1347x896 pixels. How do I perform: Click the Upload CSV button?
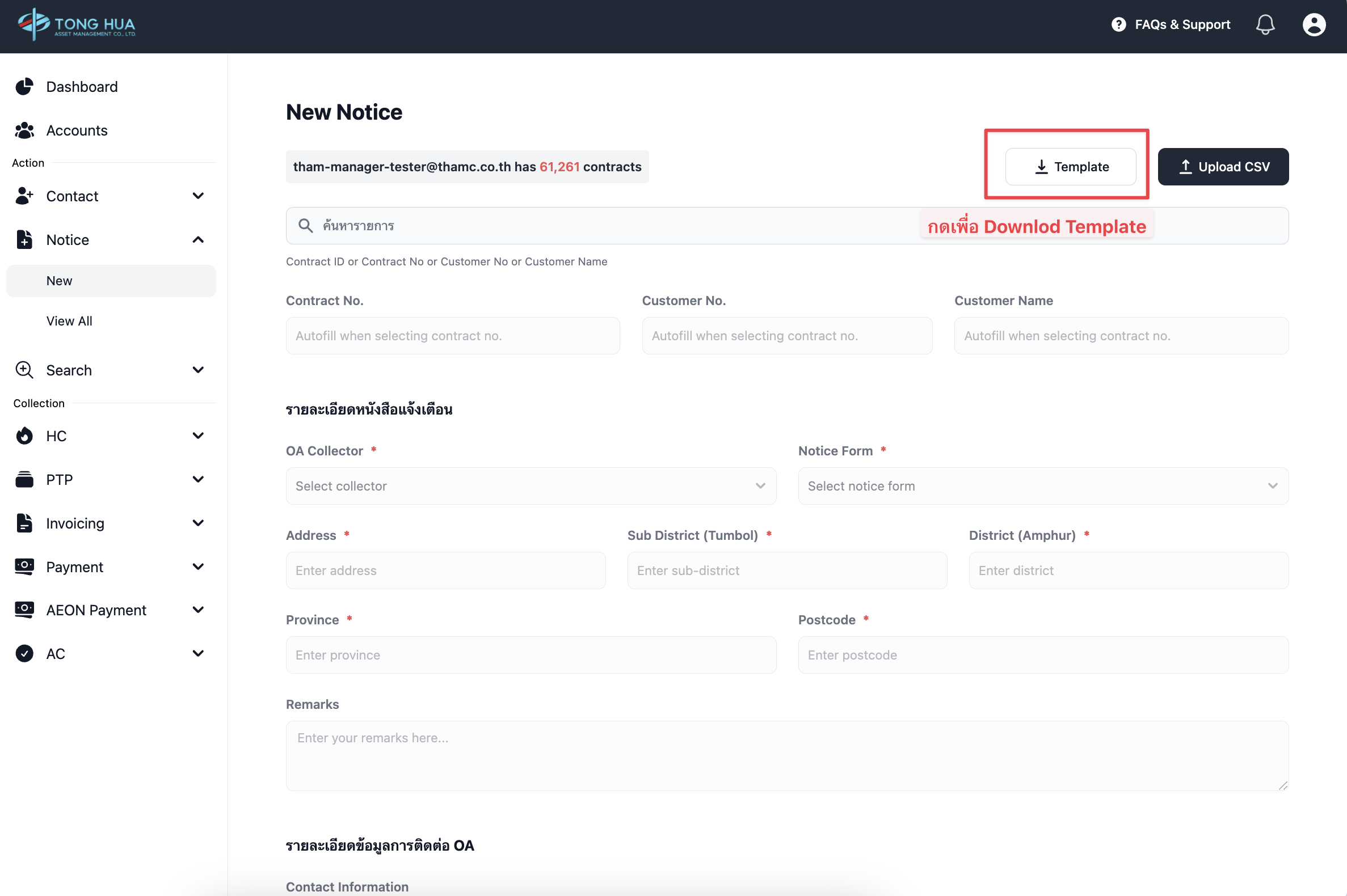(x=1223, y=167)
